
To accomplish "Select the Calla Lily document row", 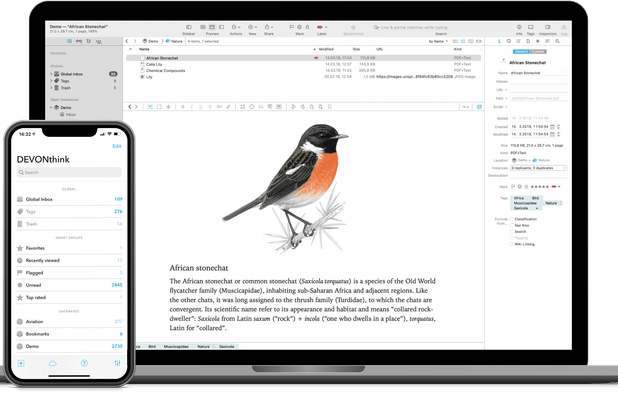I will [303, 64].
